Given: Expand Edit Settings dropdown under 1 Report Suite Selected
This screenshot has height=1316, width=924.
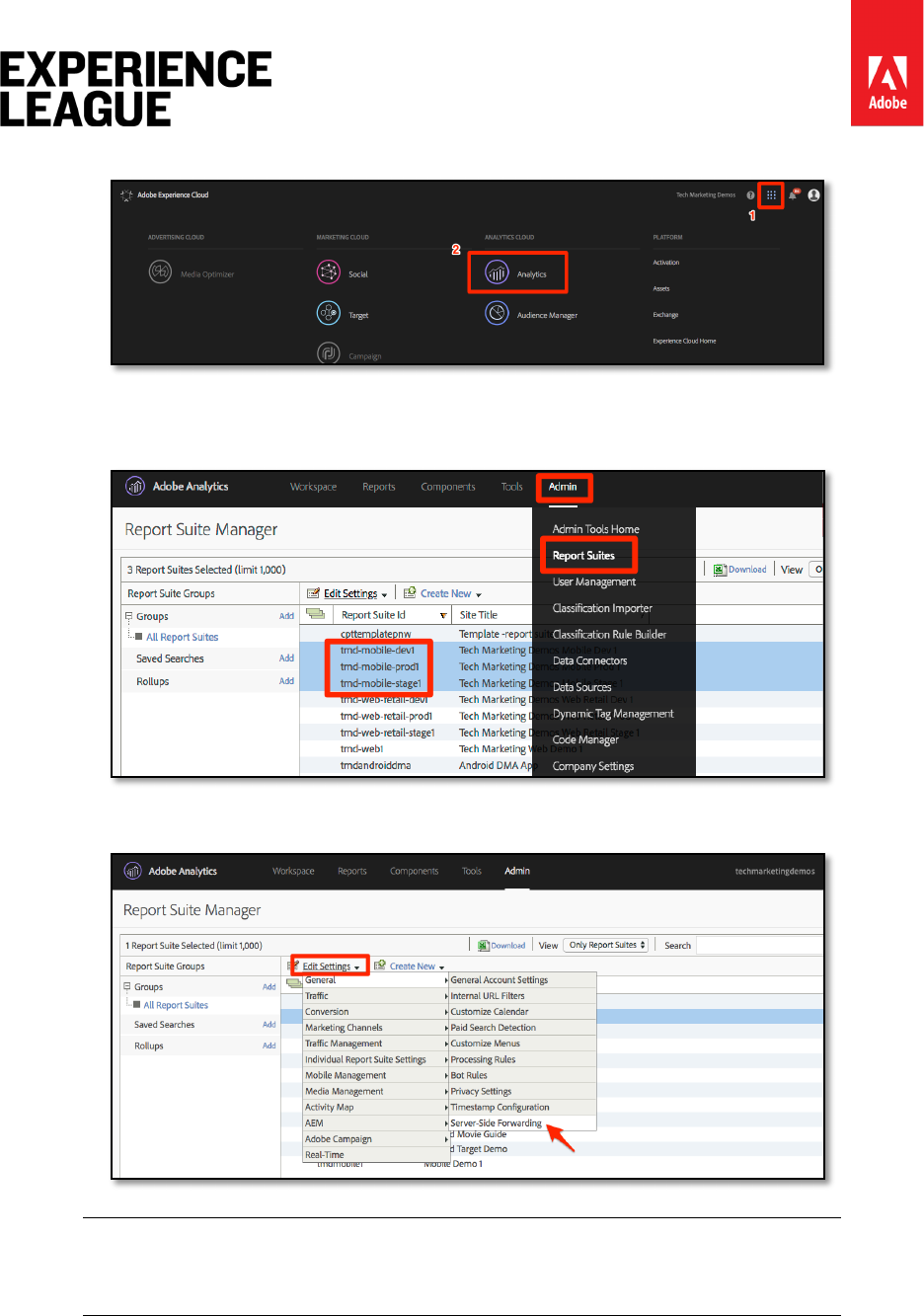Looking at the screenshot, I should tap(332, 967).
